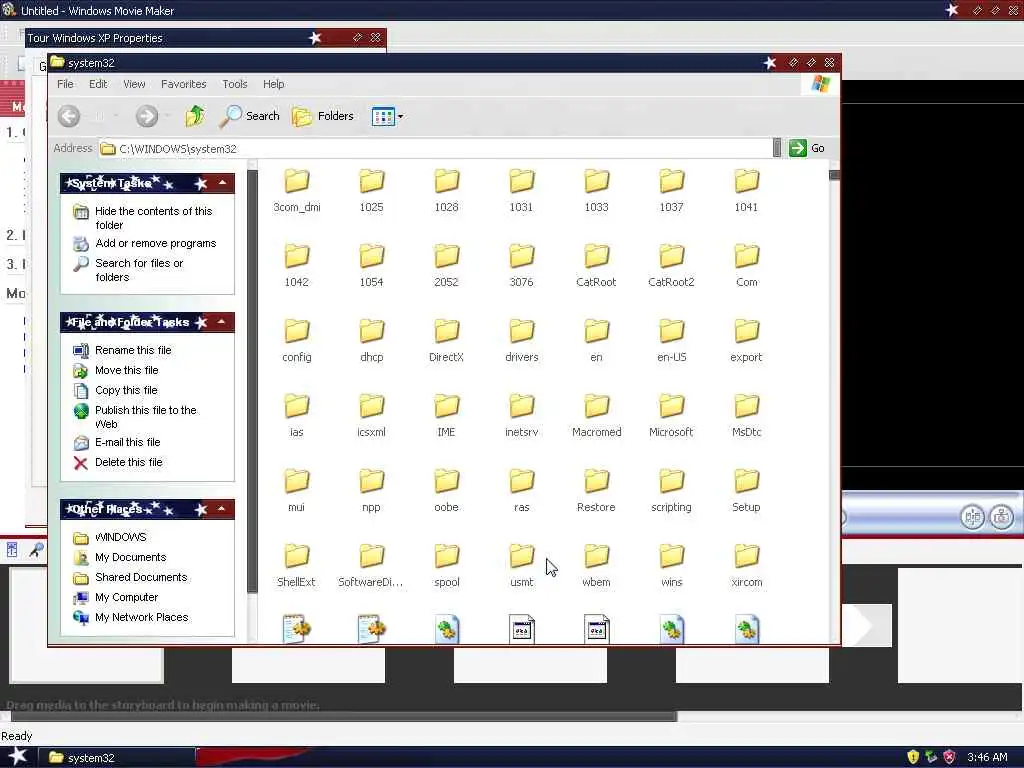Select the oobe folder
Viewport: 1024px width, 768px height.
click(x=447, y=490)
